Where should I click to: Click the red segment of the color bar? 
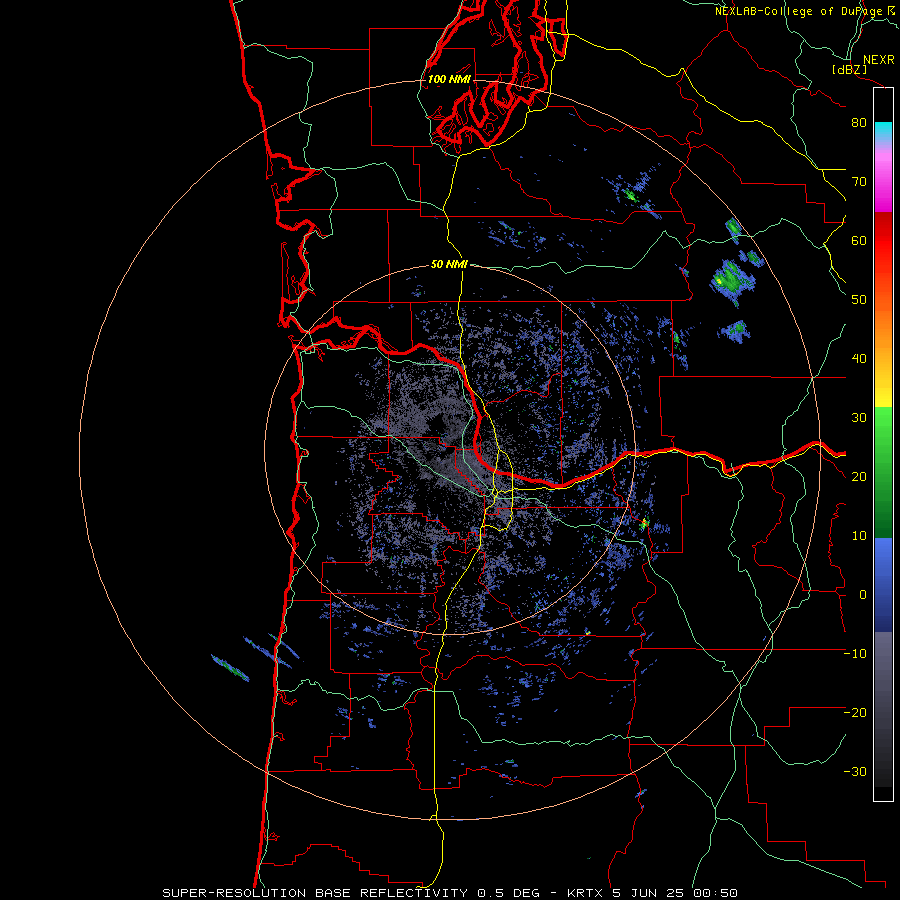click(x=883, y=241)
